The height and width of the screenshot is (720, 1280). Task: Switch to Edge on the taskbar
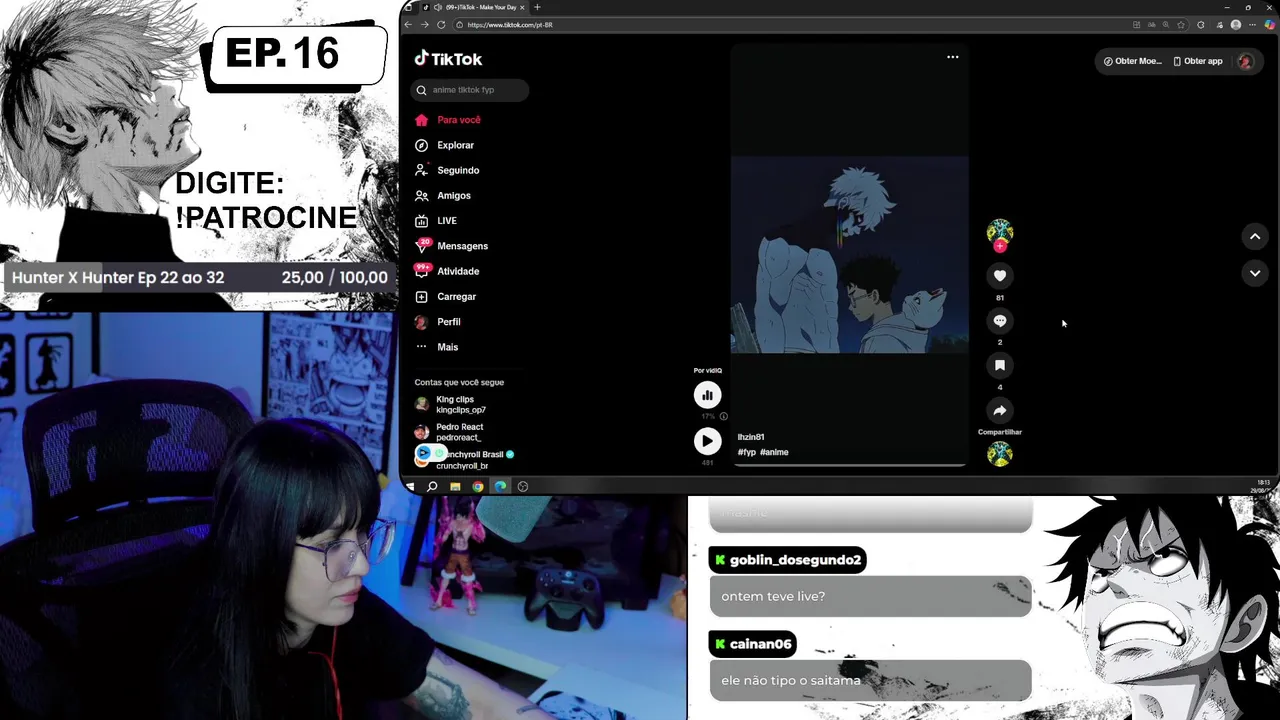500,486
